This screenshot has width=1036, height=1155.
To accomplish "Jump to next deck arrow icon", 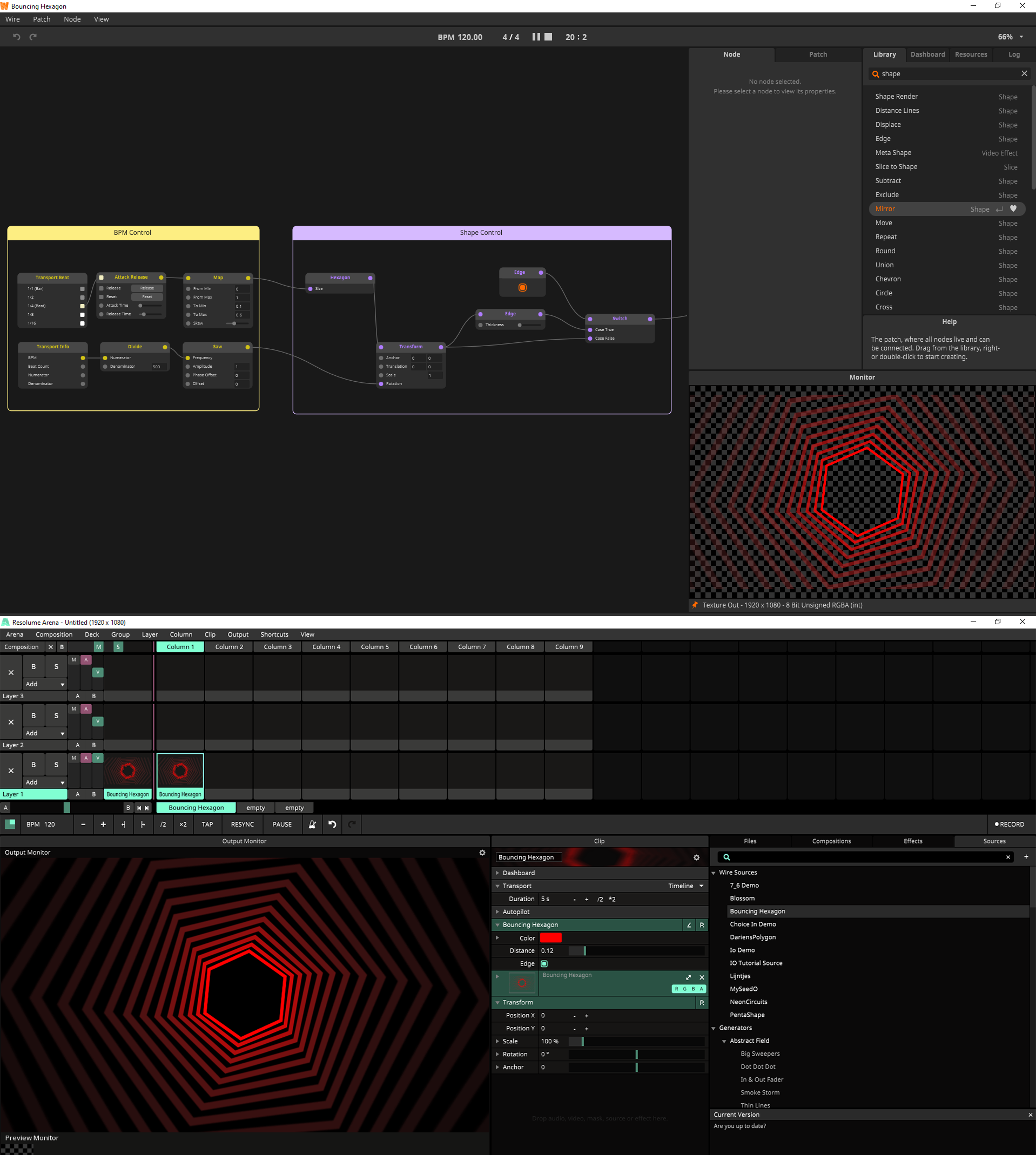I will click(147, 807).
